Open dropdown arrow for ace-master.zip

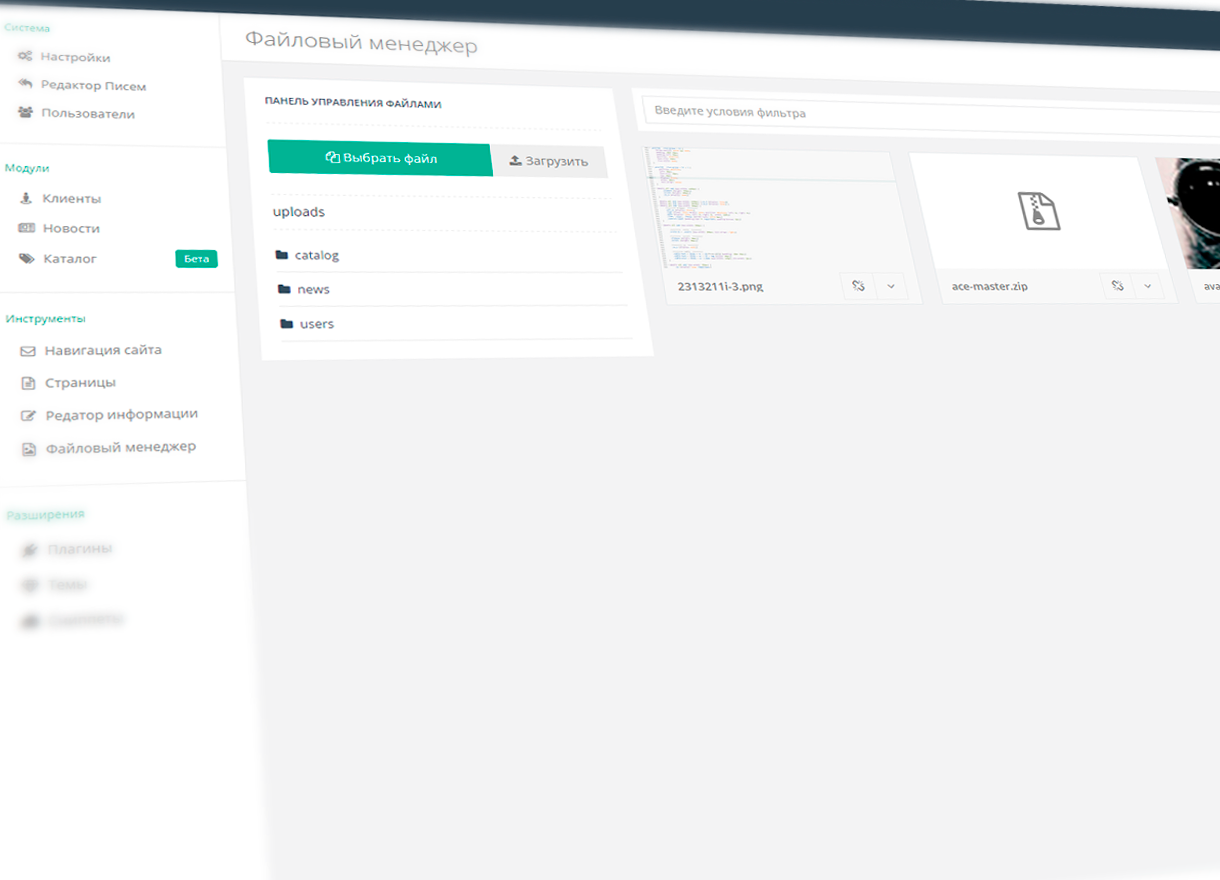tap(1148, 287)
